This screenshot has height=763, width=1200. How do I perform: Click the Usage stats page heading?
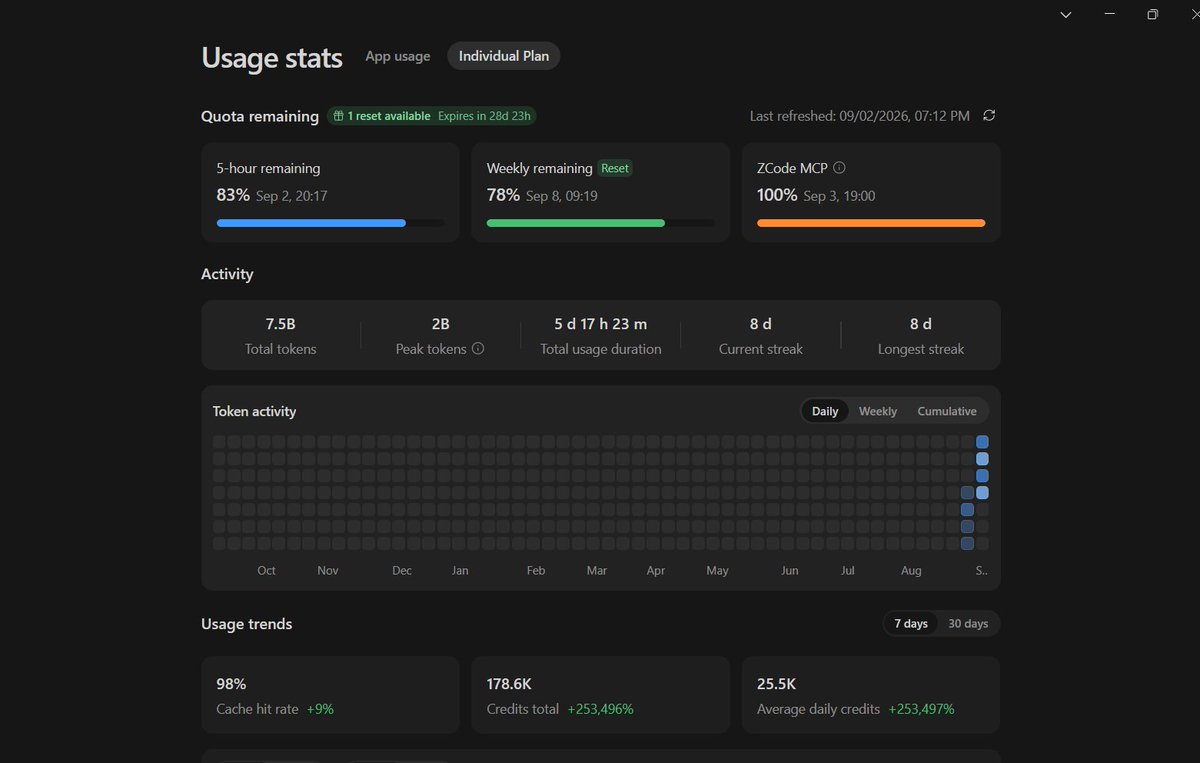(272, 57)
